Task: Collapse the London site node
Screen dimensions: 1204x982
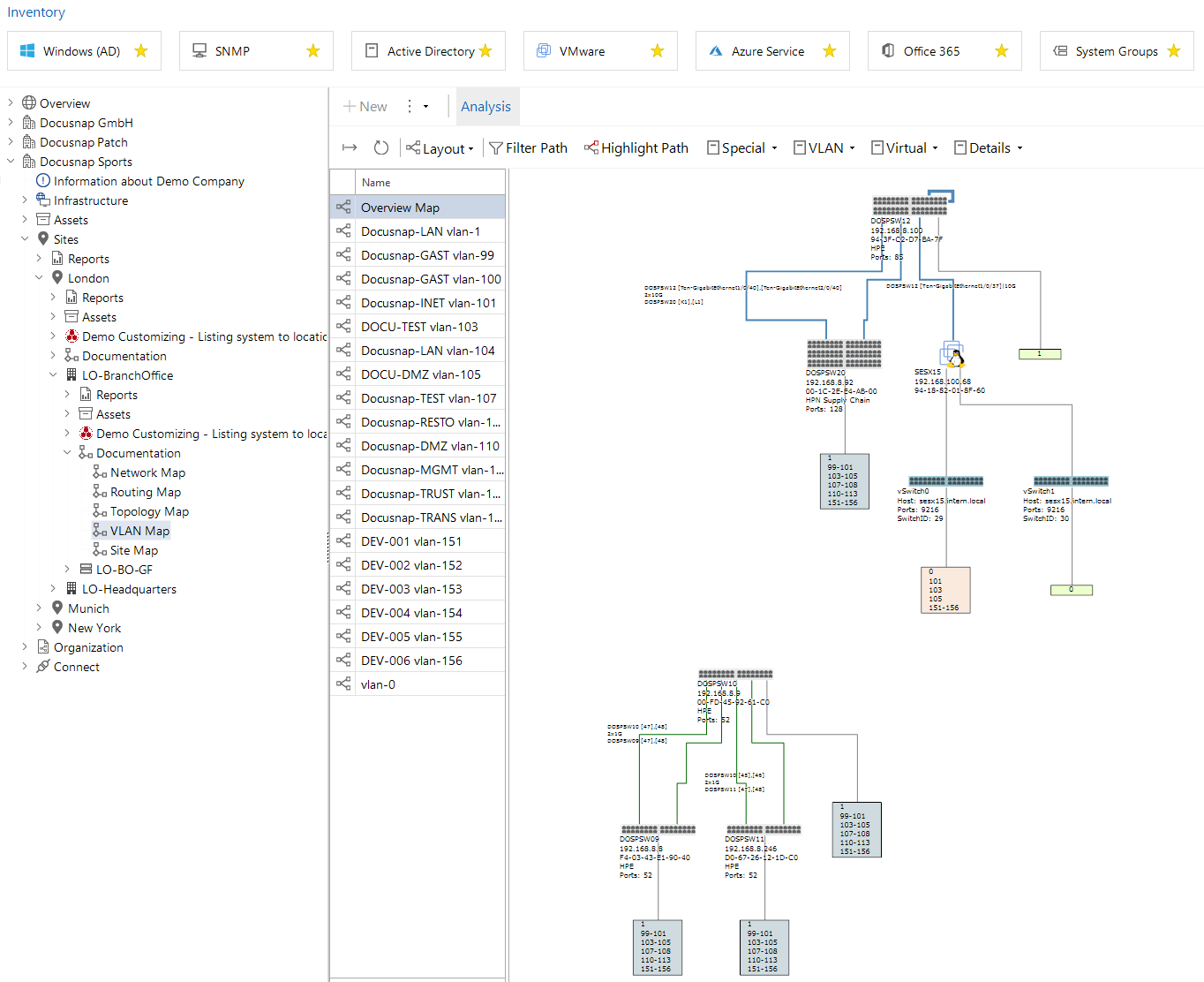Action: pyautogui.click(x=39, y=278)
